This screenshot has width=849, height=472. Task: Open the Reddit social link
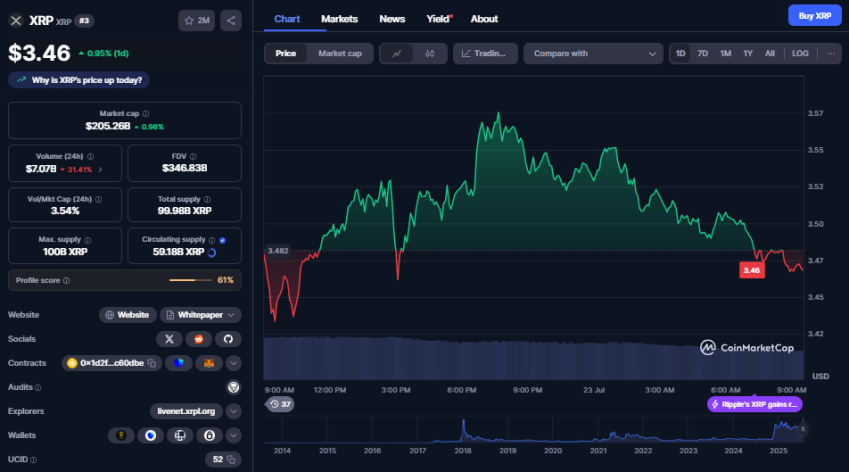tap(198, 339)
